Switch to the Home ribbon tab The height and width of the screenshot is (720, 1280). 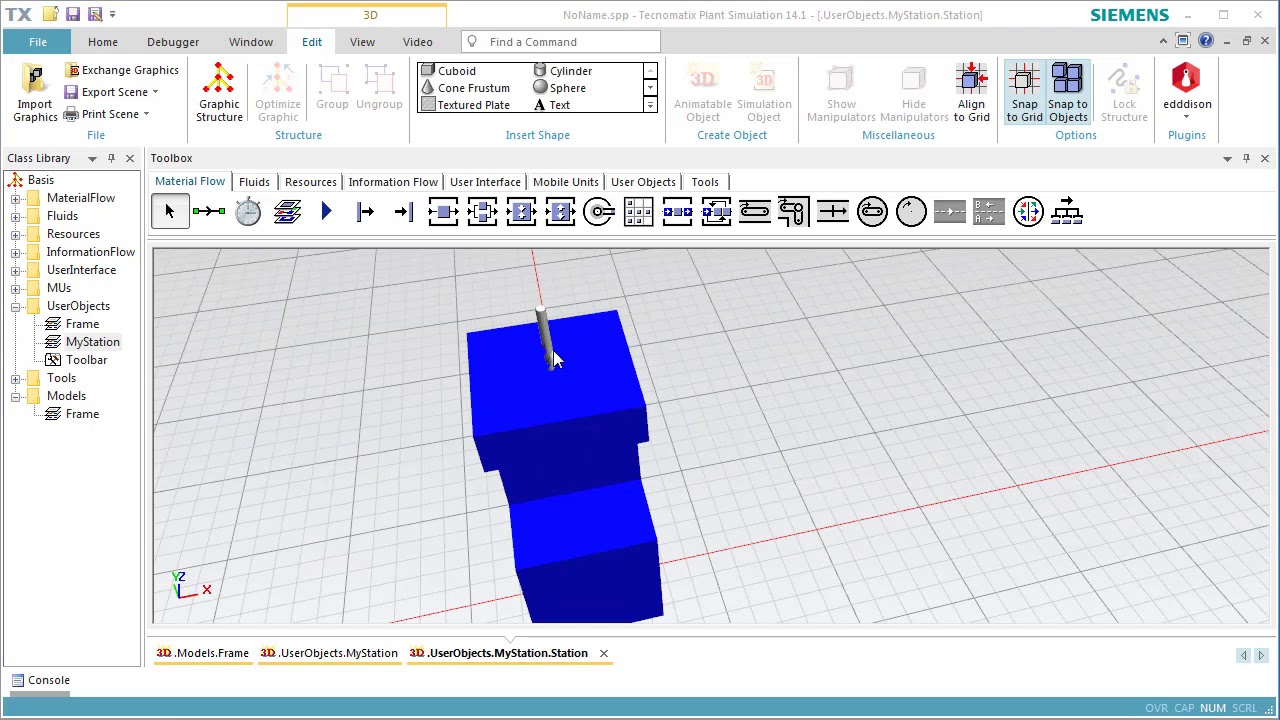point(102,42)
